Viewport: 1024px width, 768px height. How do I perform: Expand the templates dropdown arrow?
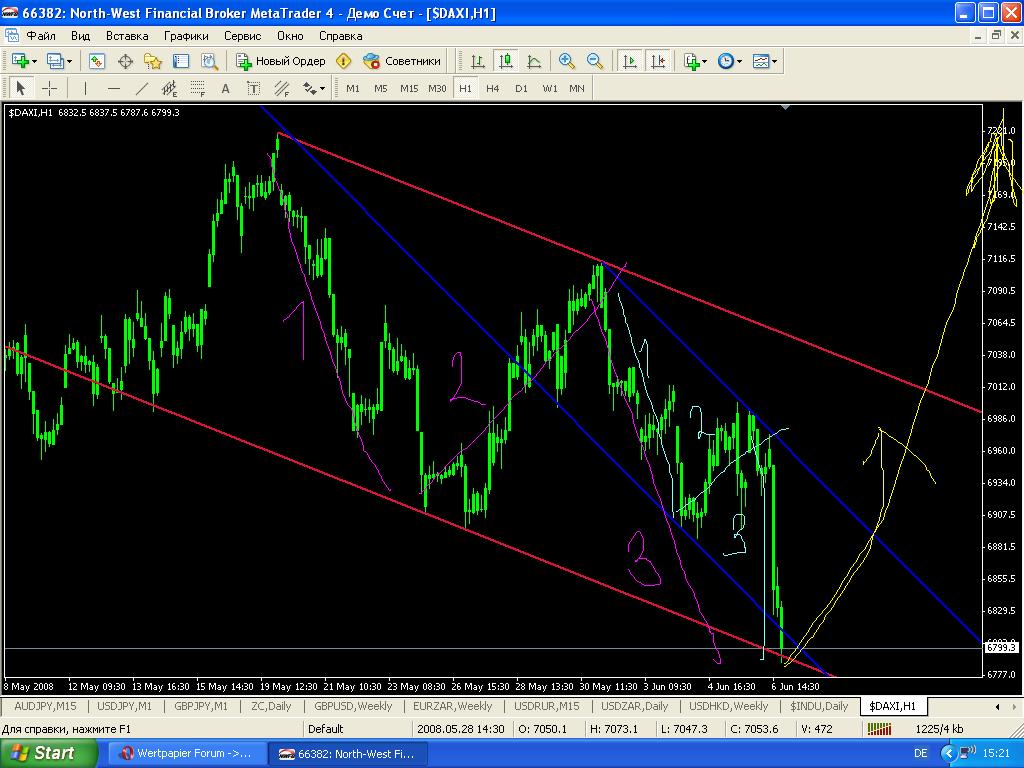tap(775, 61)
